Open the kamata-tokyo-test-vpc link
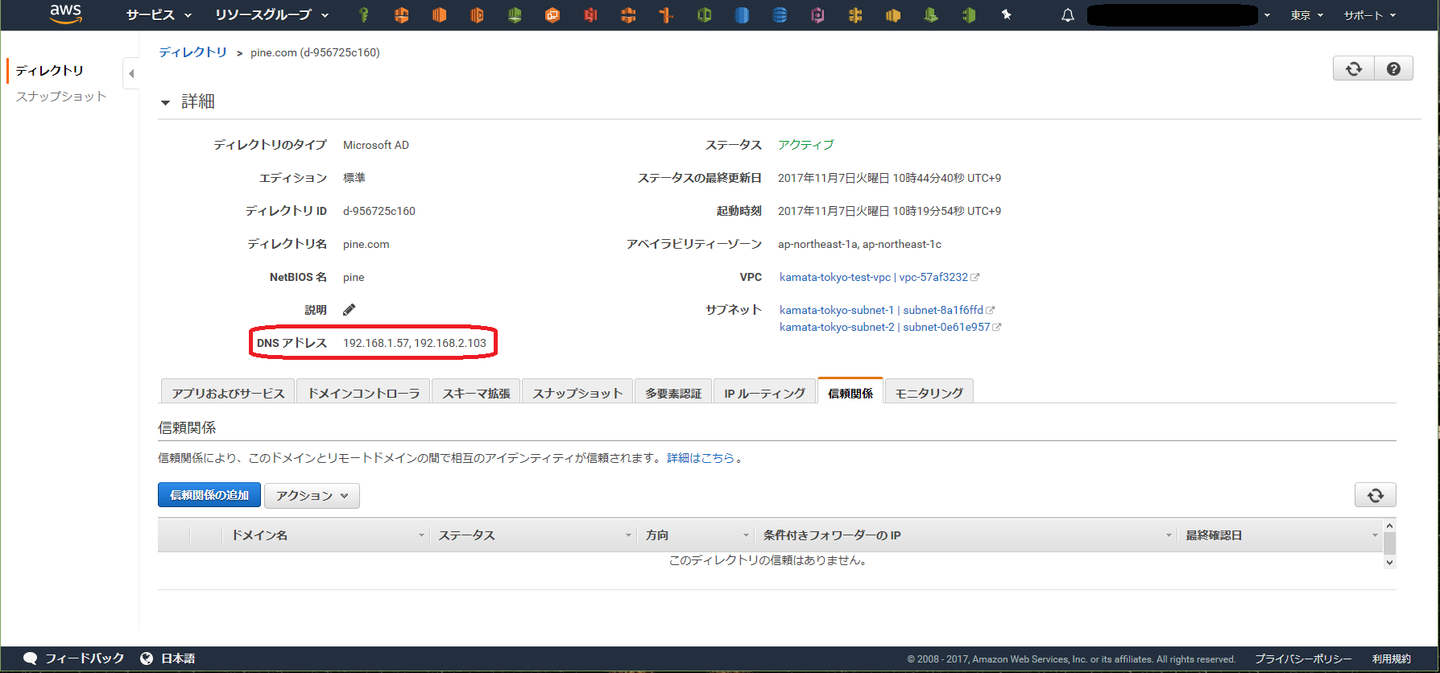This screenshot has height=673, width=1440. click(x=835, y=277)
